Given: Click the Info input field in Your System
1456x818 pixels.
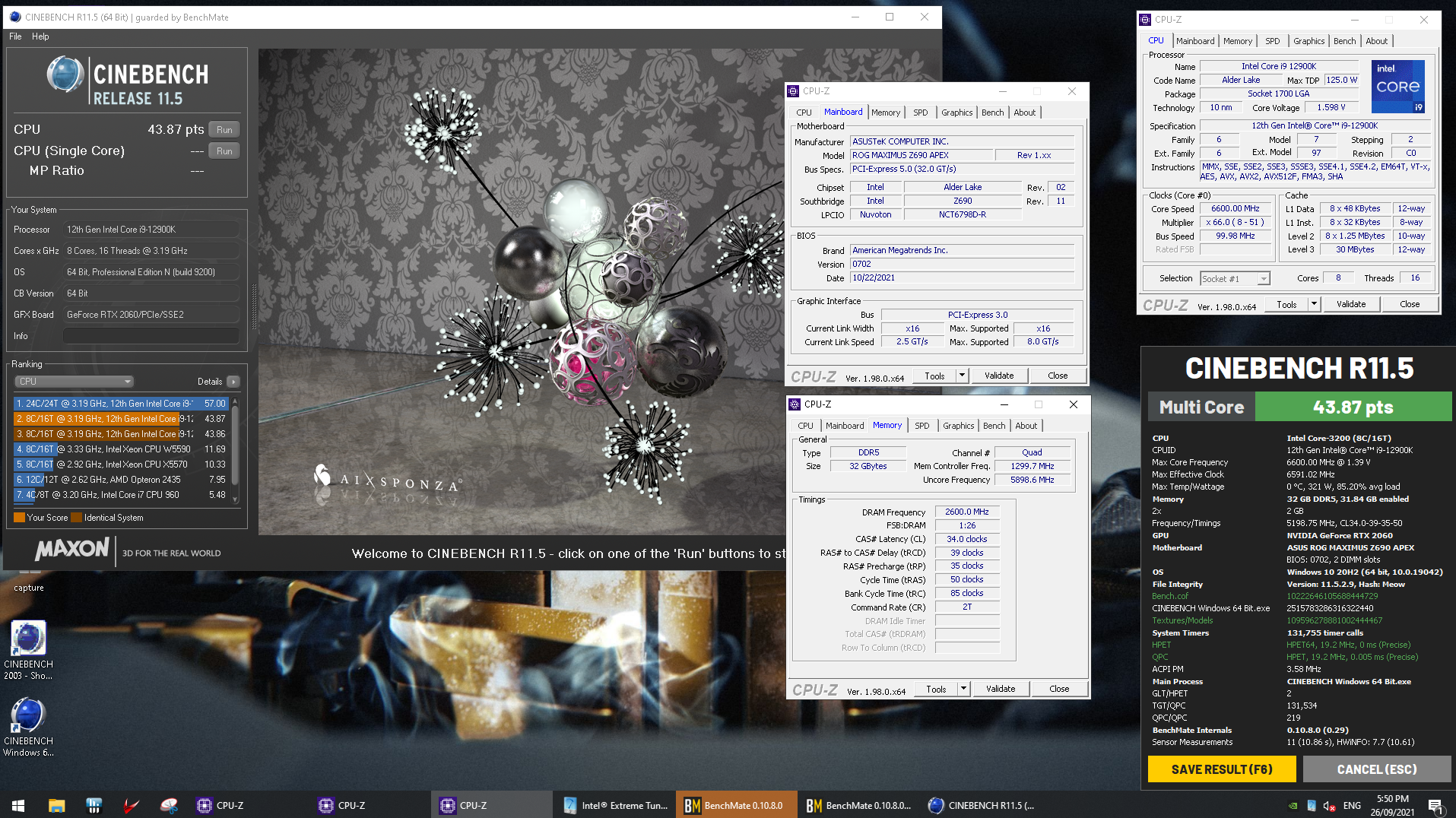Looking at the screenshot, I should 151,336.
